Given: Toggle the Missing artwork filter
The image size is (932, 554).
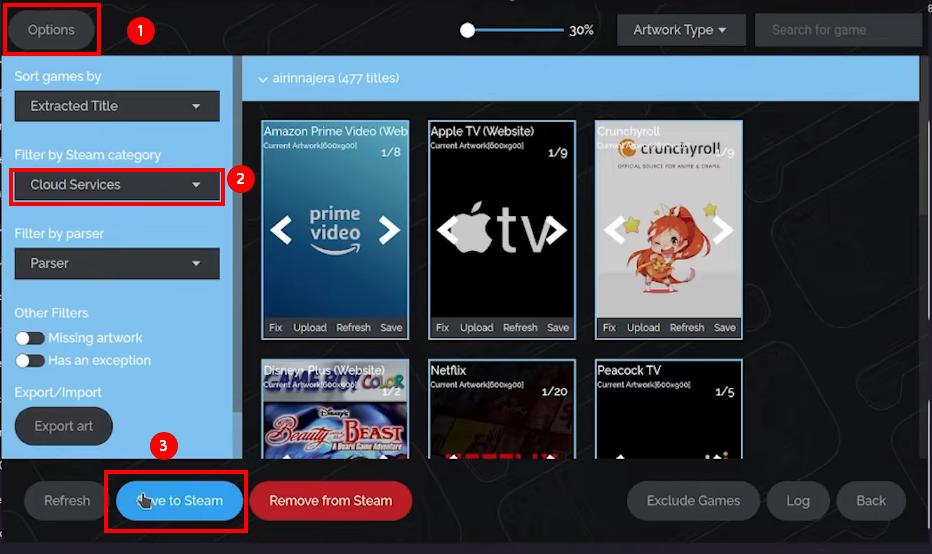Looking at the screenshot, I should 30,338.
